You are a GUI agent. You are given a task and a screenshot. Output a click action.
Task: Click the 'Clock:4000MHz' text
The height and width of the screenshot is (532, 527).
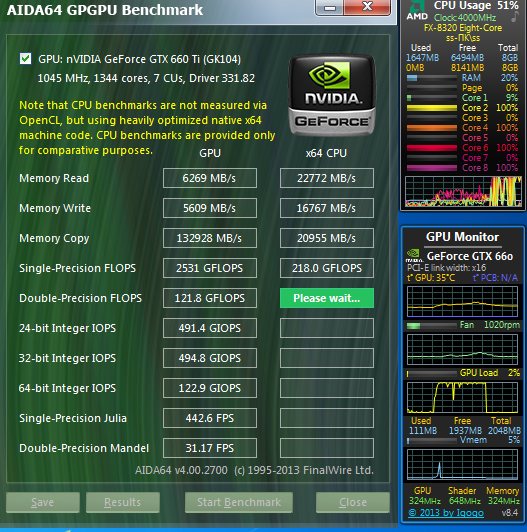point(465,18)
